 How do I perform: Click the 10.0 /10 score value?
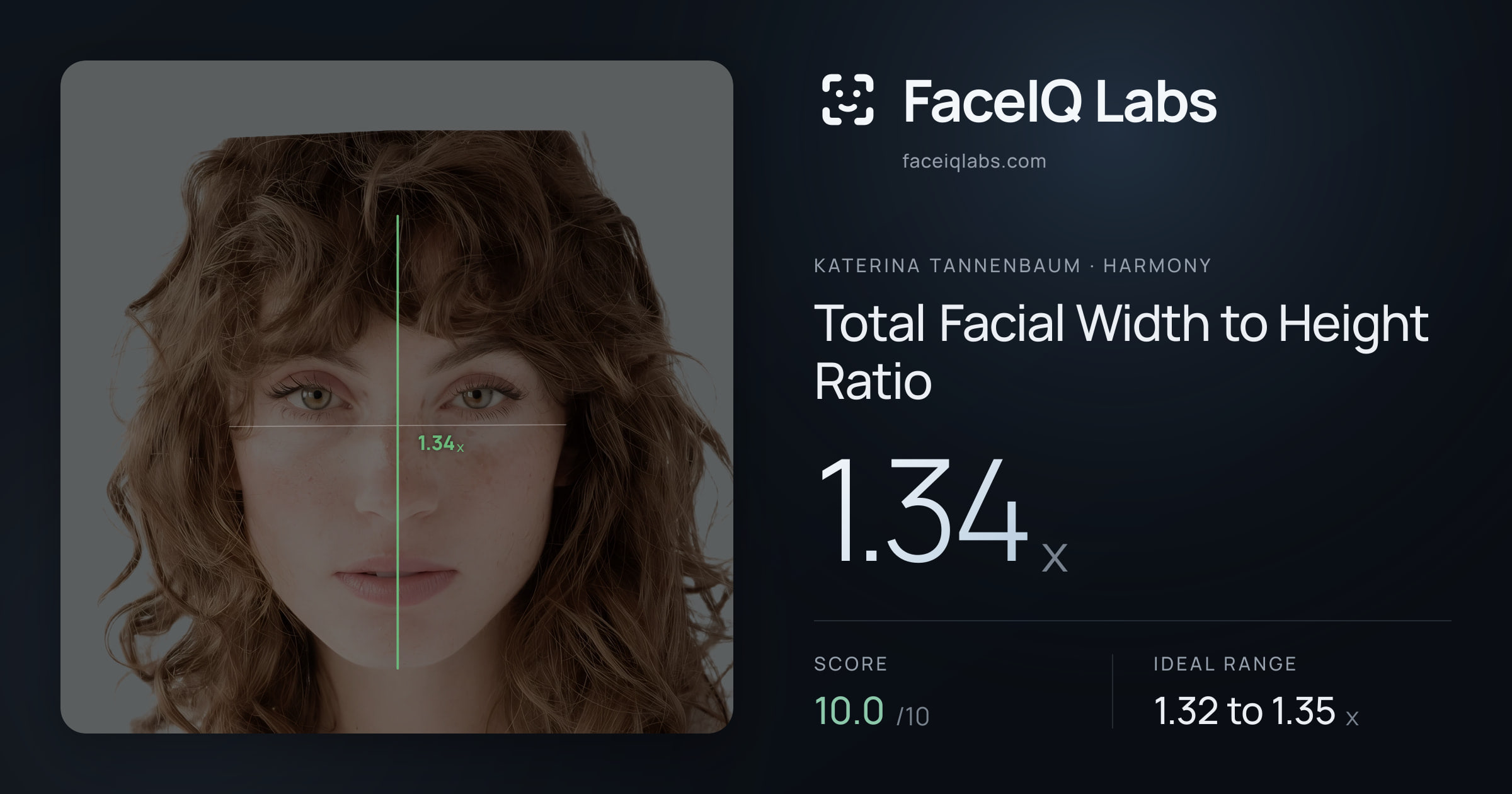coord(872,711)
